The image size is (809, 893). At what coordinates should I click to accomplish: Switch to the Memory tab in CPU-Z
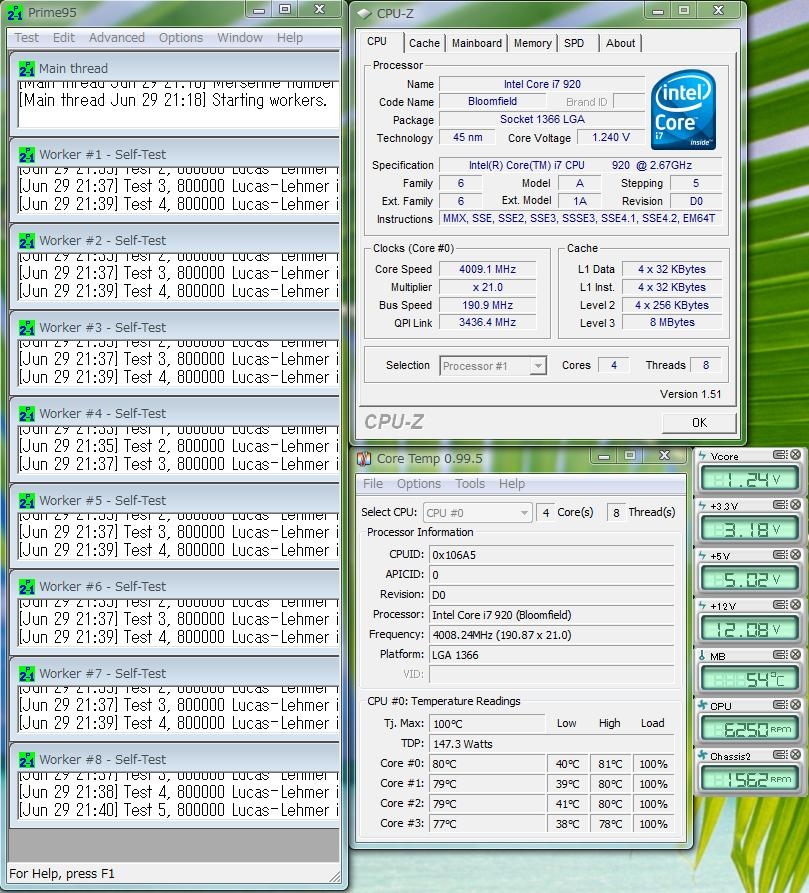click(532, 43)
